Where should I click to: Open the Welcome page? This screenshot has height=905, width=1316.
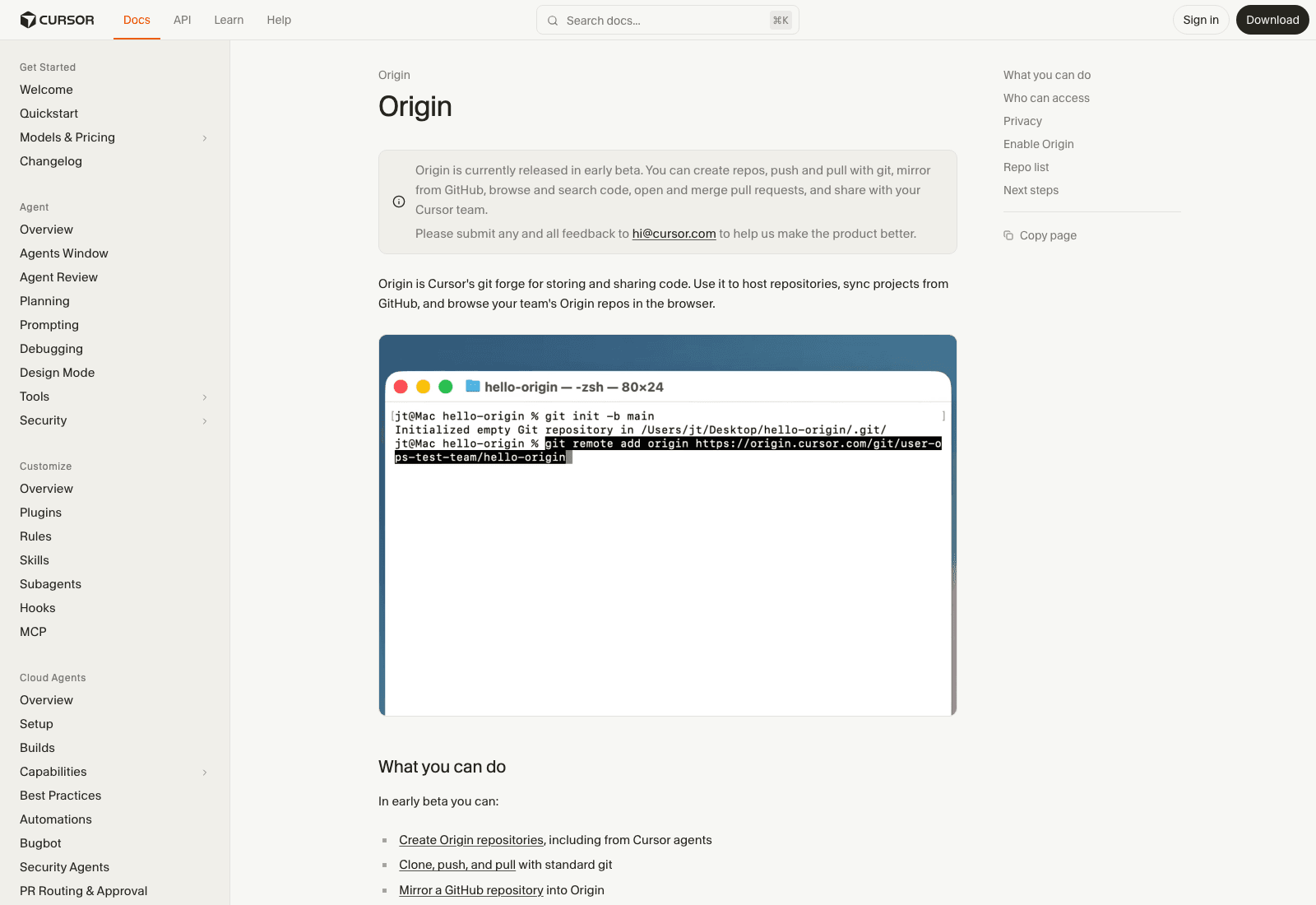point(46,90)
